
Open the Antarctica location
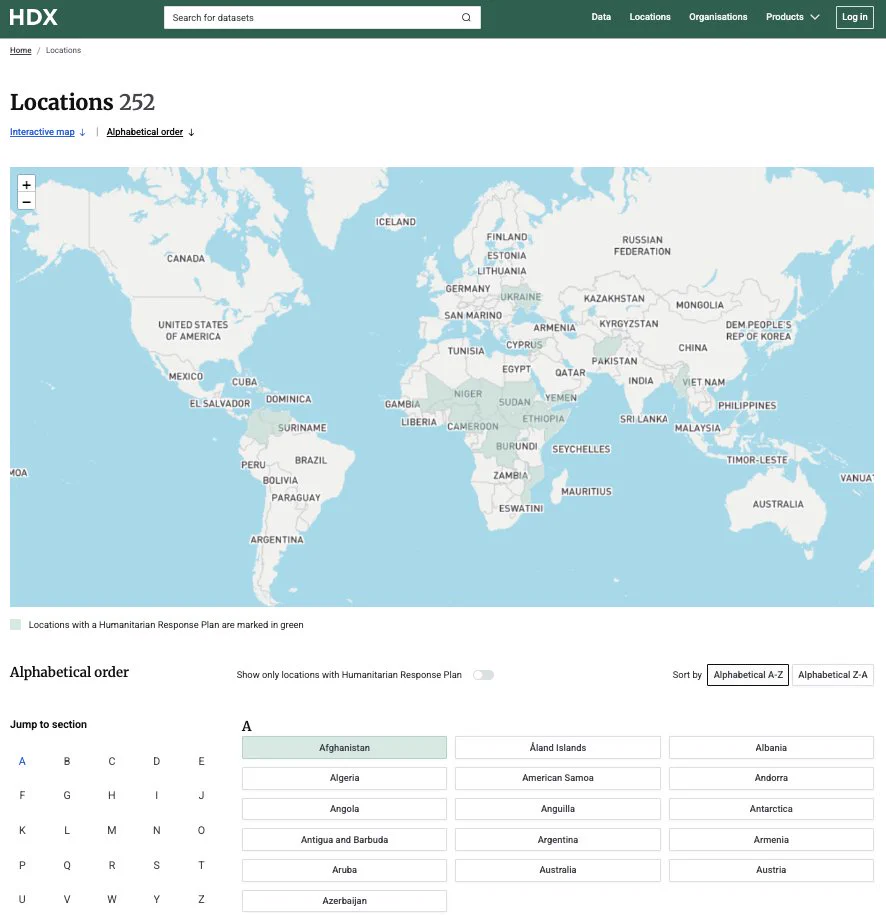771,809
